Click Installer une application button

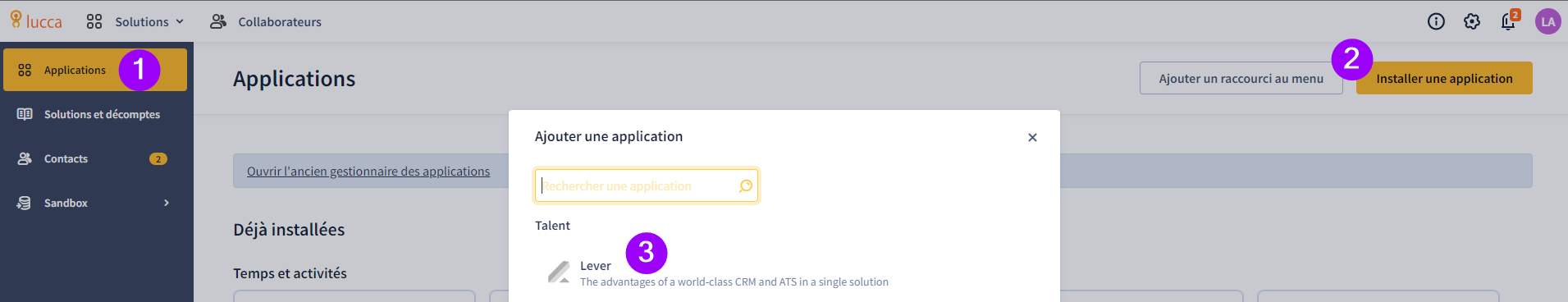coord(1444,78)
